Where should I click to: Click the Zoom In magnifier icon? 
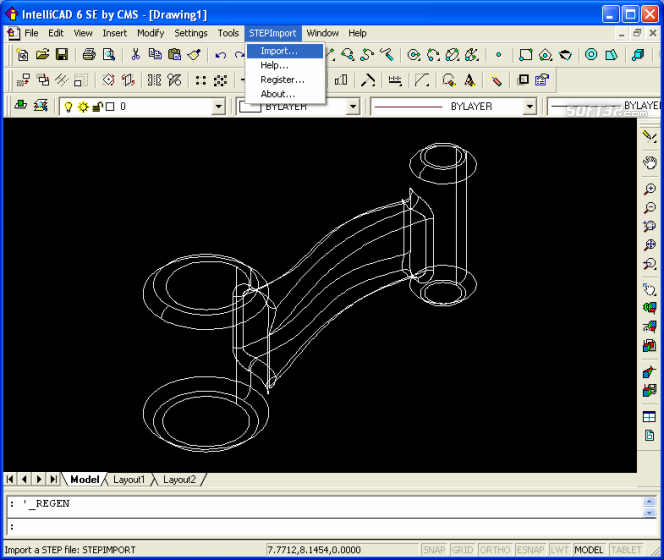point(649,189)
